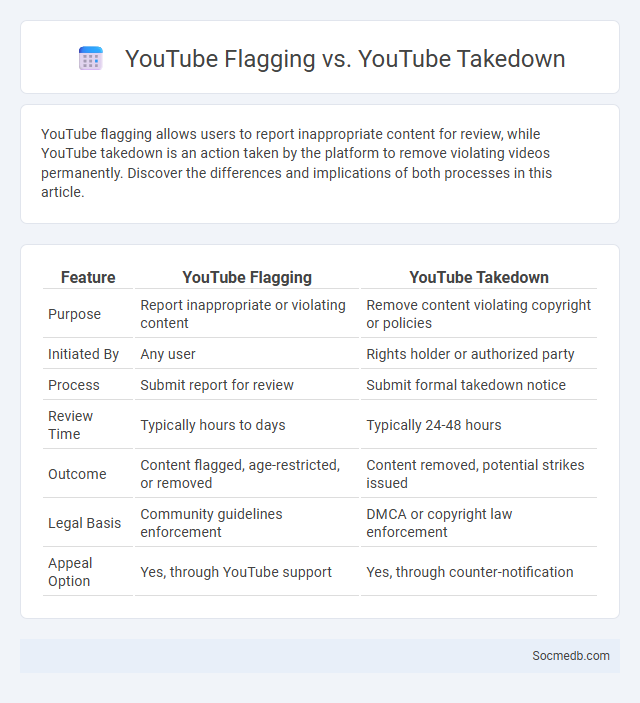Click the title 'YouTube Flagging vs. YouTube Takedown'
Viewport: 640px width, 703px height.
(345, 59)
